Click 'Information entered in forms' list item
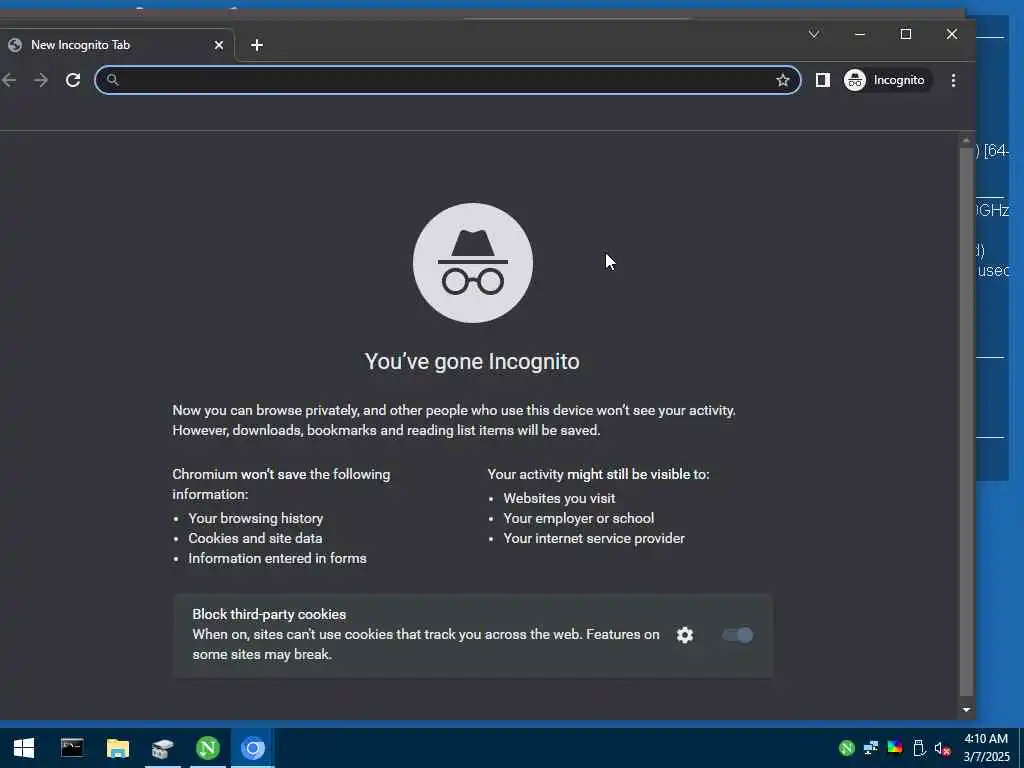The width and height of the screenshot is (1024, 768). pyautogui.click(x=278, y=558)
